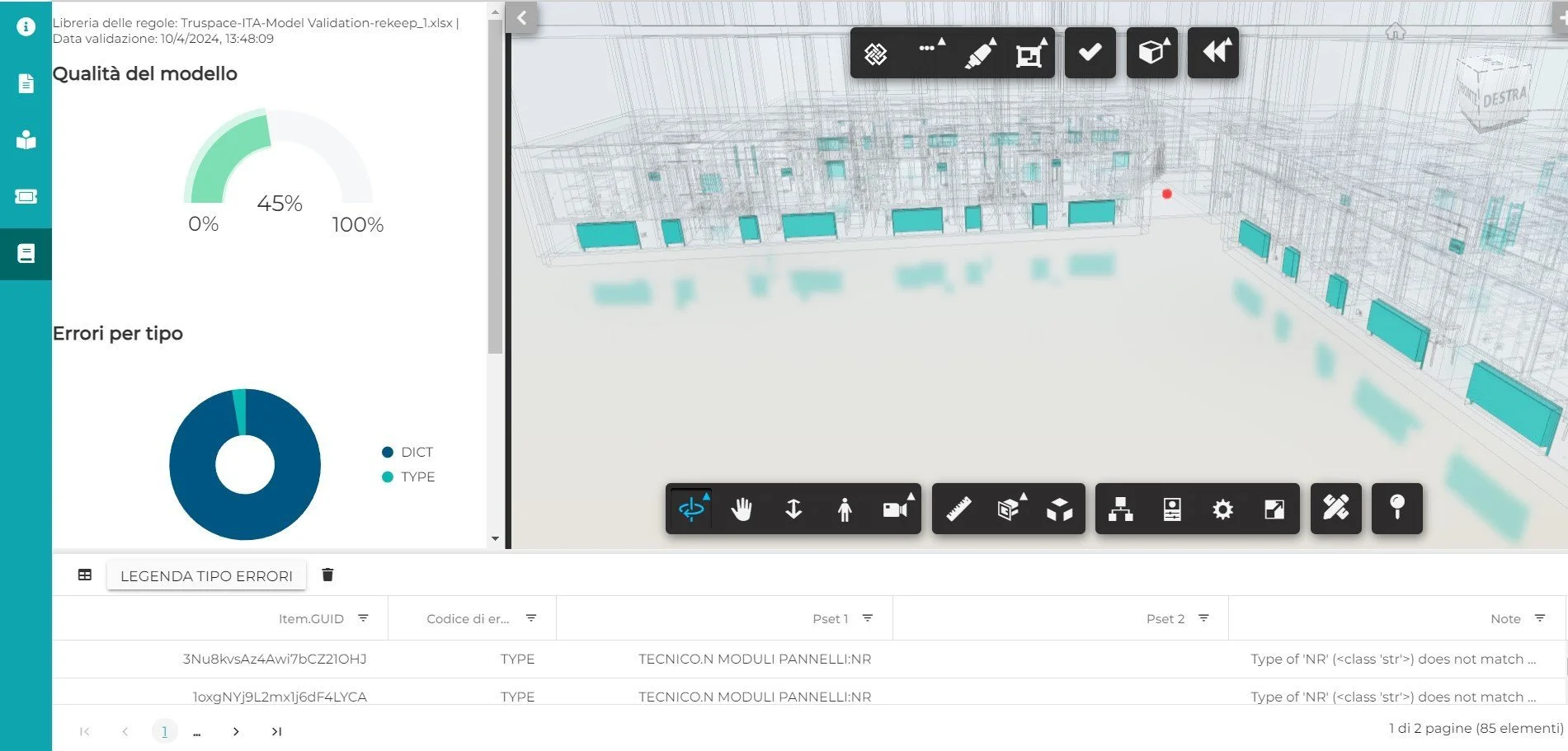The height and width of the screenshot is (751, 1568).
Task: Click the scroll down arrow of left panel
Action: tap(495, 539)
